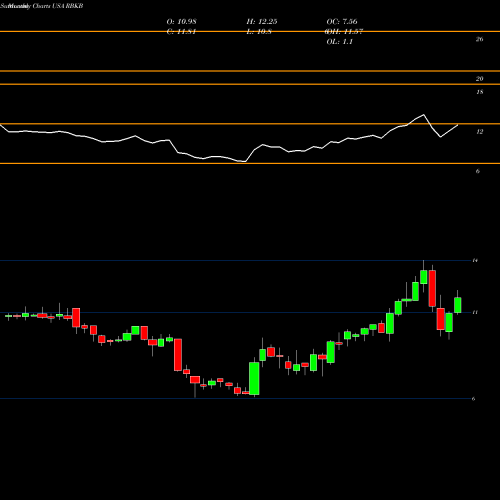Click the upper axis label '20'

479,79
